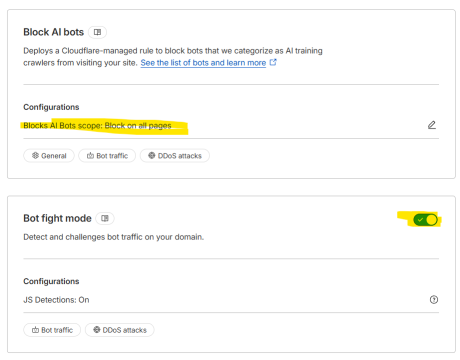460x360 pixels.
Task: Click help icon on JS Detections row
Action: [x=434, y=300]
